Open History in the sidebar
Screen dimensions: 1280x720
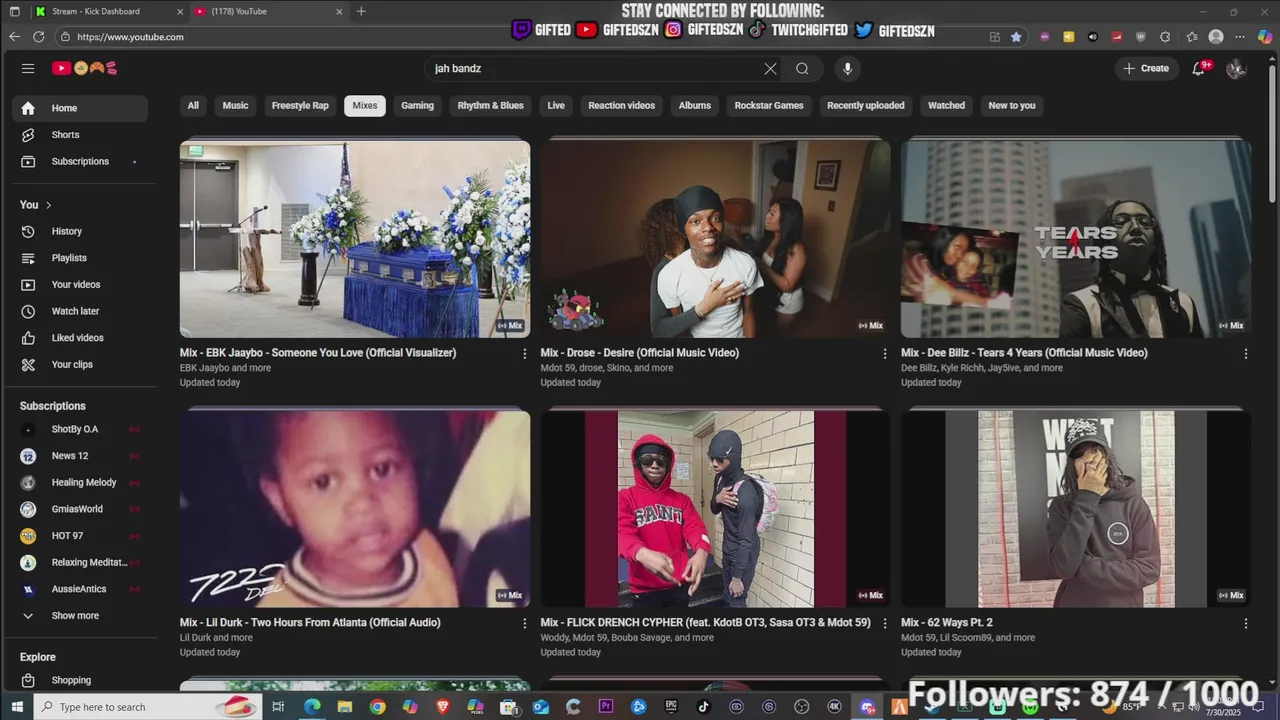pyautogui.click(x=80, y=231)
